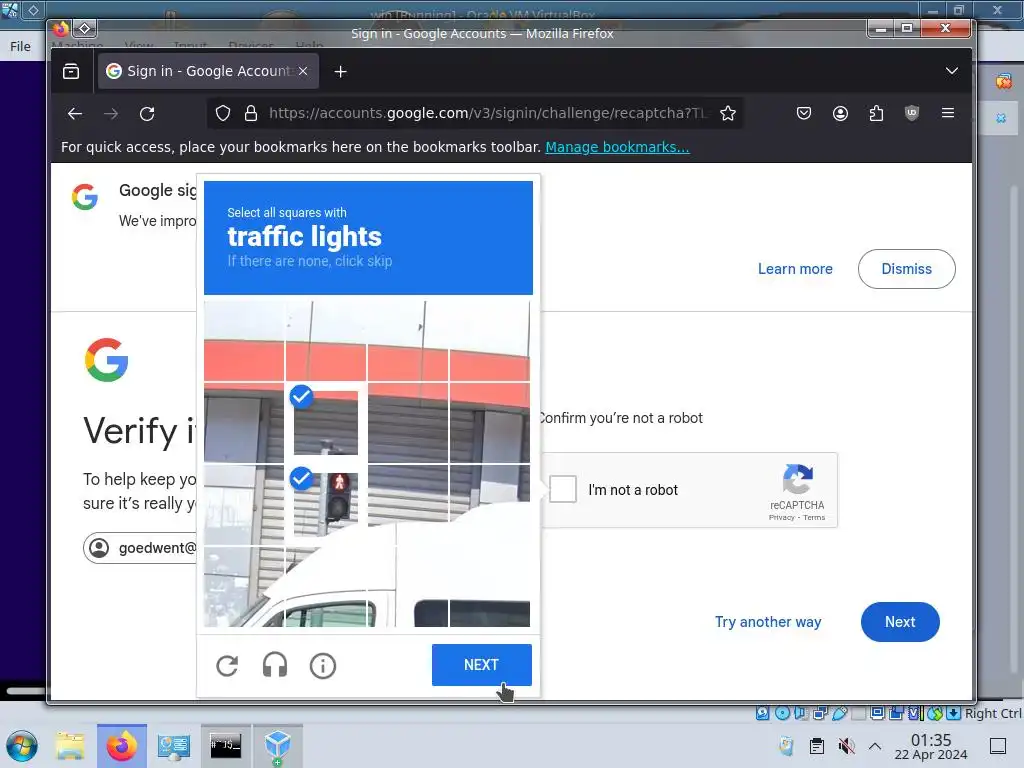The width and height of the screenshot is (1024, 768).
Task: Open the Learn more link
Action: [795, 268]
